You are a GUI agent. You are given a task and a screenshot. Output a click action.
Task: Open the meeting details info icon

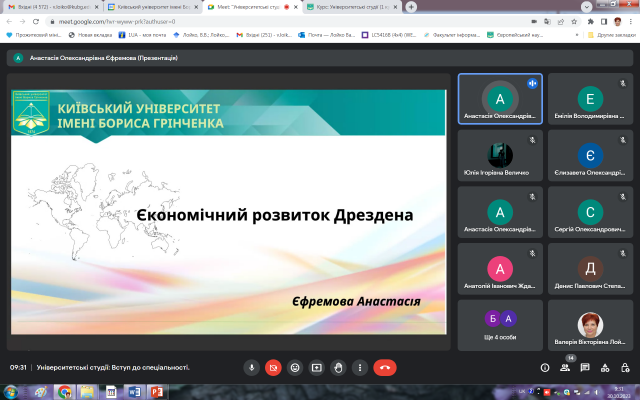coord(545,367)
